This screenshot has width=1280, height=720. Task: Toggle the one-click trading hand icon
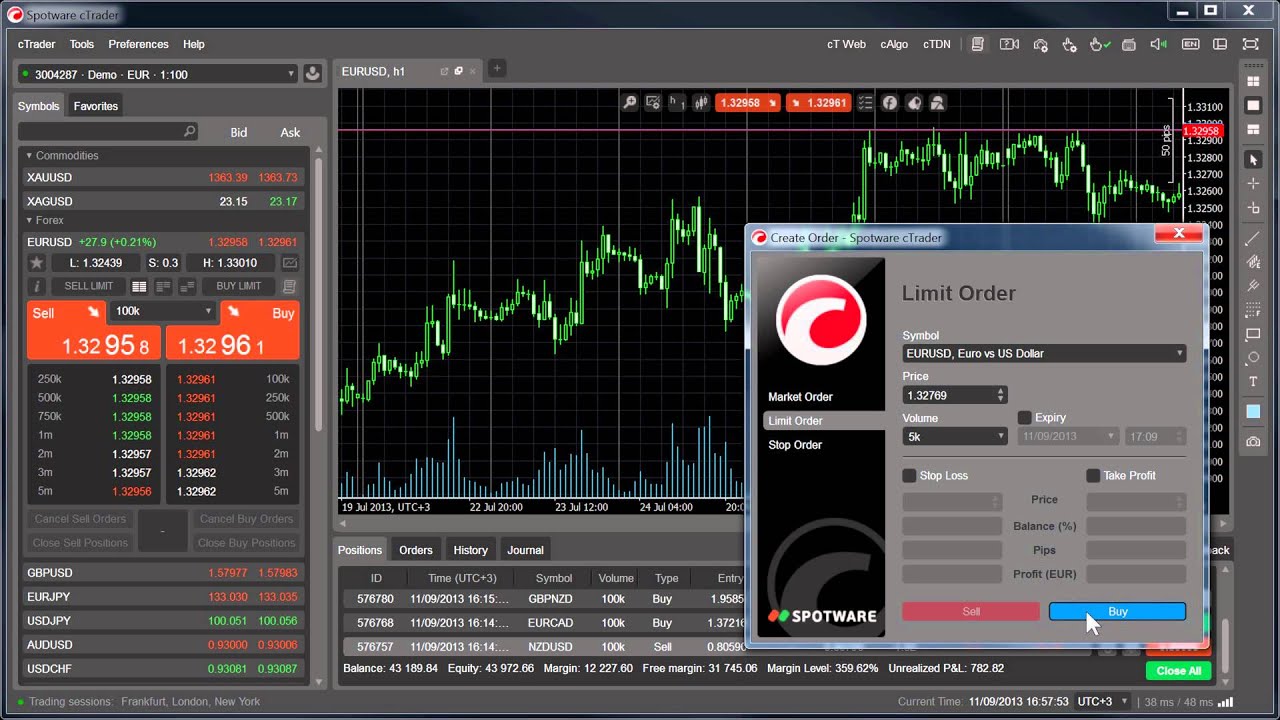pyautogui.click(x=1098, y=44)
